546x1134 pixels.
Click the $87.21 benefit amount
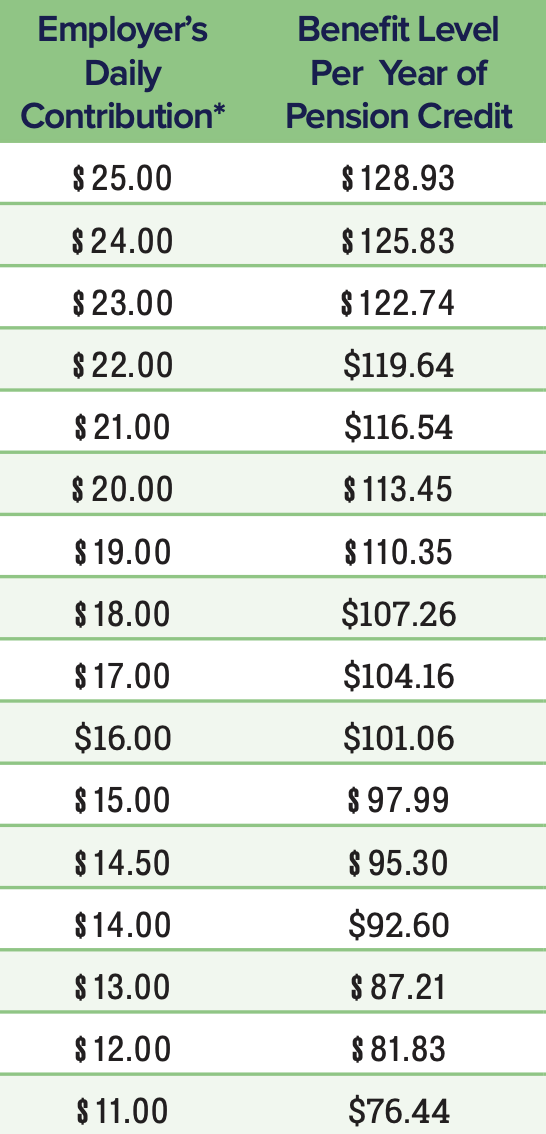point(398,986)
